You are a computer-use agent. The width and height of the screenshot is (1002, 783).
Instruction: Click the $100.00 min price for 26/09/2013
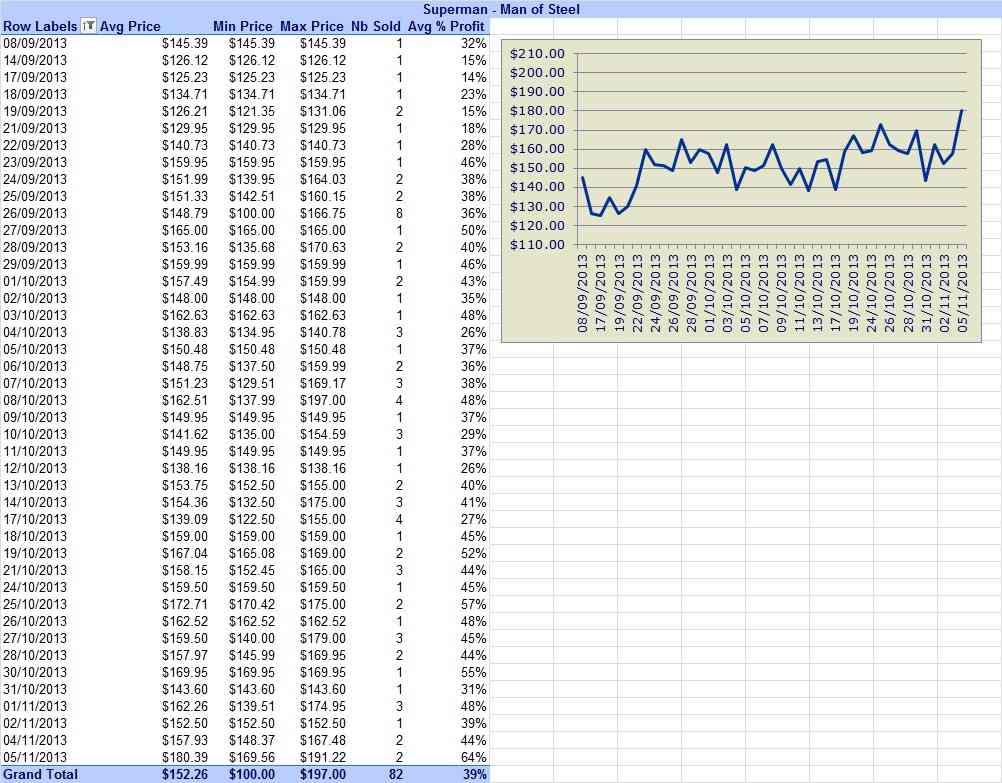[x=252, y=213]
